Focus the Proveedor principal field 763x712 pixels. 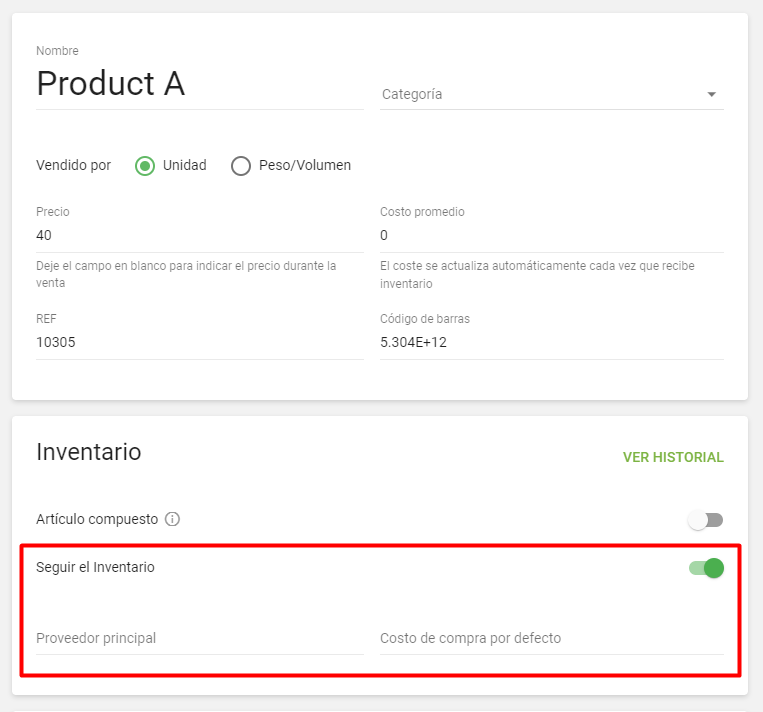tap(199, 638)
